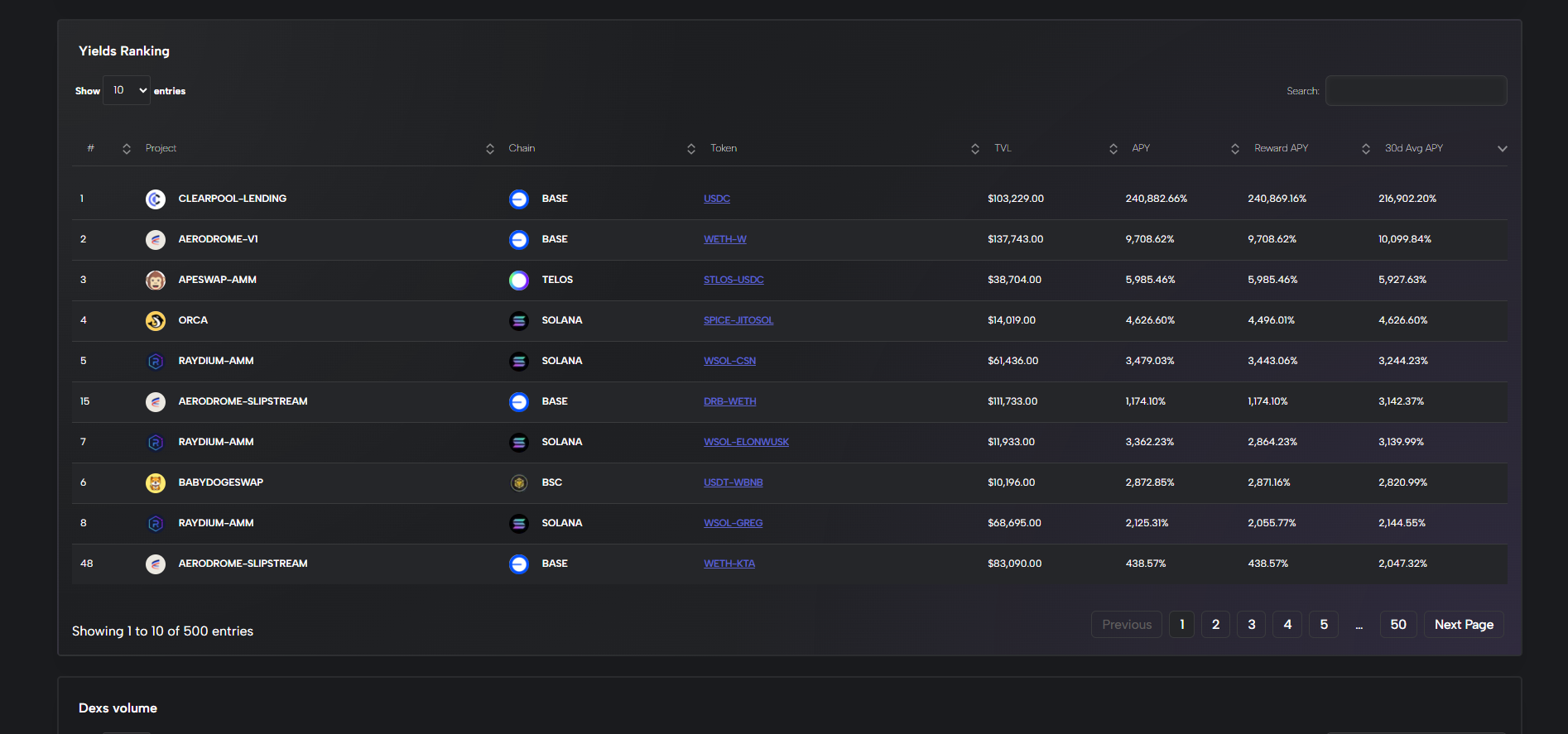Sort table by Reward APY column
The width and height of the screenshot is (1568, 734).
pos(1281,148)
